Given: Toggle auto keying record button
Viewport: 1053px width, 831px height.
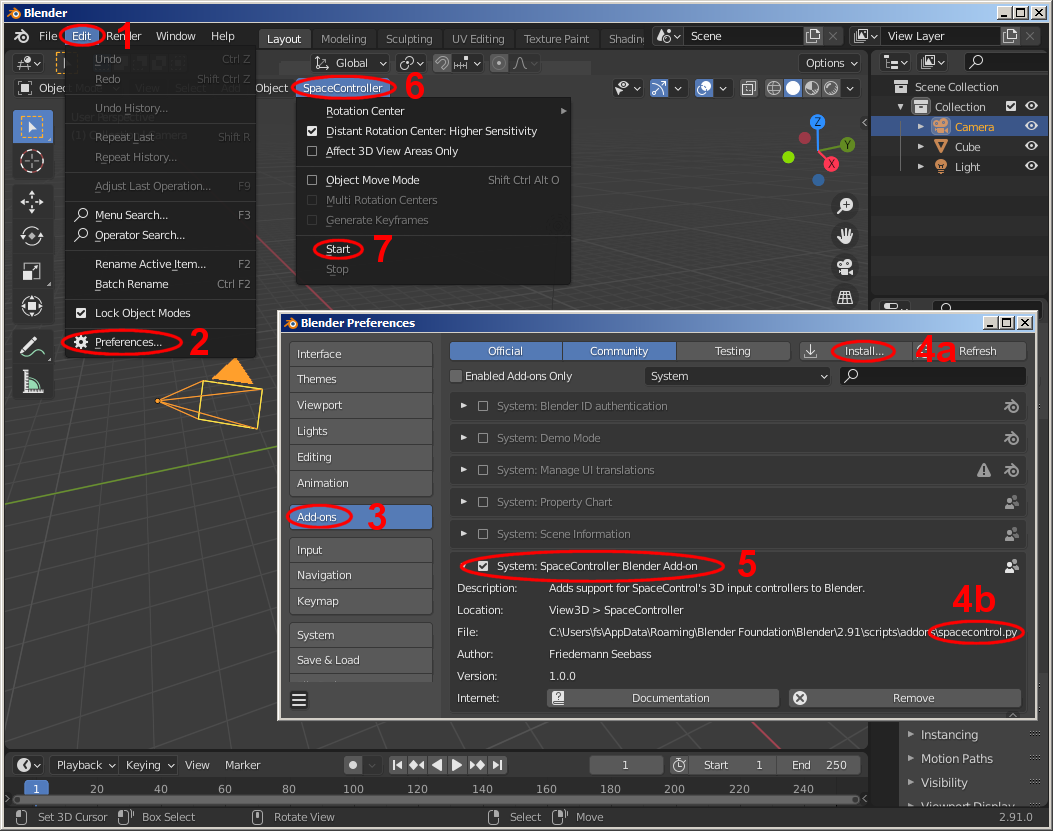Looking at the screenshot, I should (x=353, y=764).
